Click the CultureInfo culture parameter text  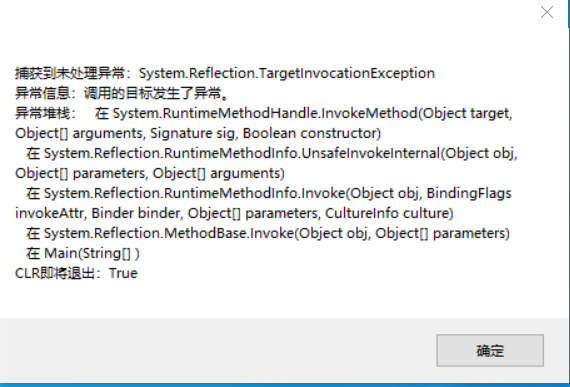coord(389,213)
